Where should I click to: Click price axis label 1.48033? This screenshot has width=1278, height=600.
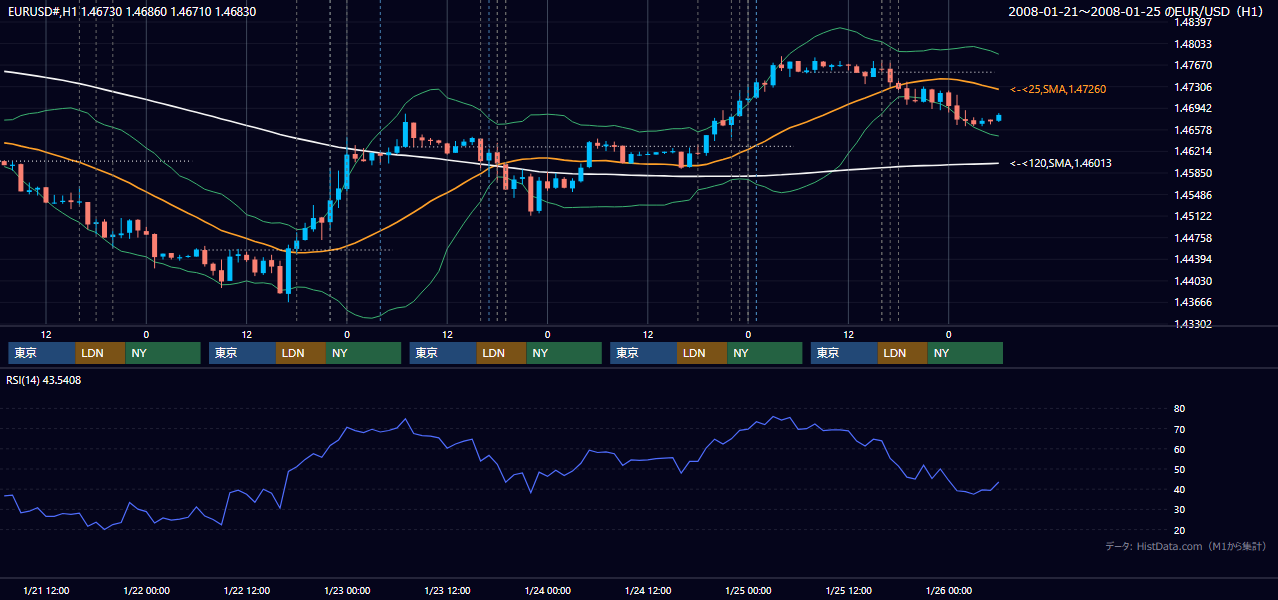[1193, 44]
